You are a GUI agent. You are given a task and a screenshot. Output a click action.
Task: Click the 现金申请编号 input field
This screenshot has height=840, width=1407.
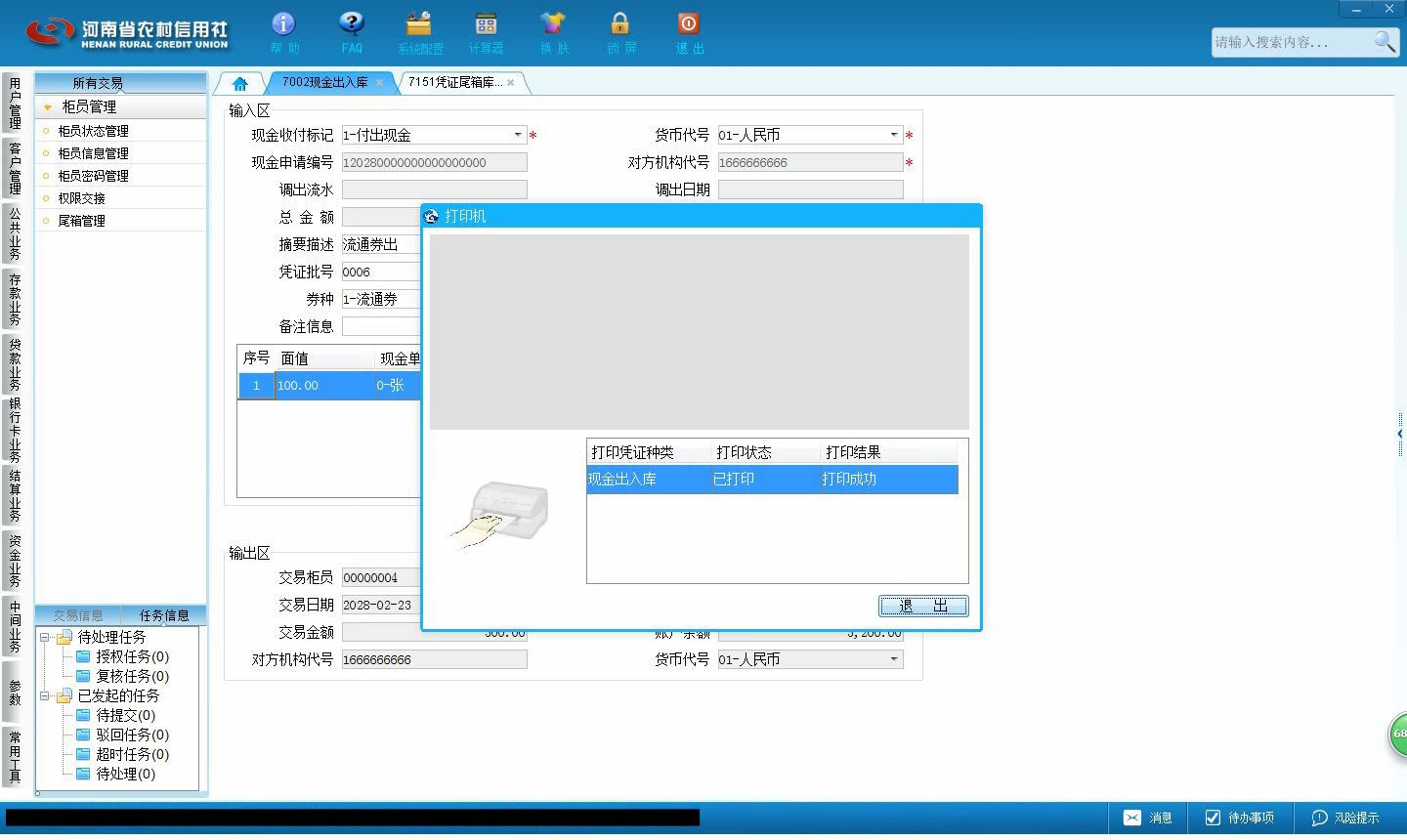[434, 162]
